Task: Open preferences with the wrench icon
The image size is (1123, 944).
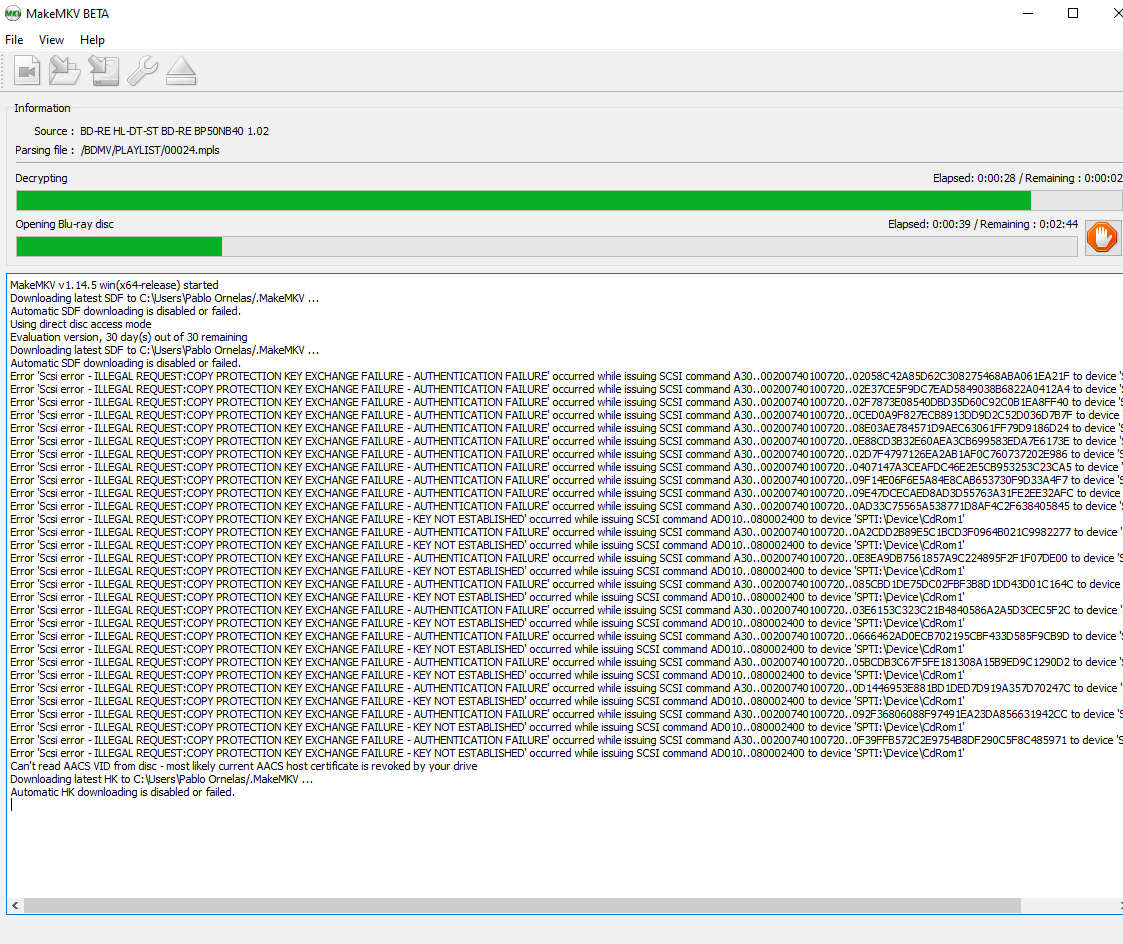Action: click(x=143, y=71)
